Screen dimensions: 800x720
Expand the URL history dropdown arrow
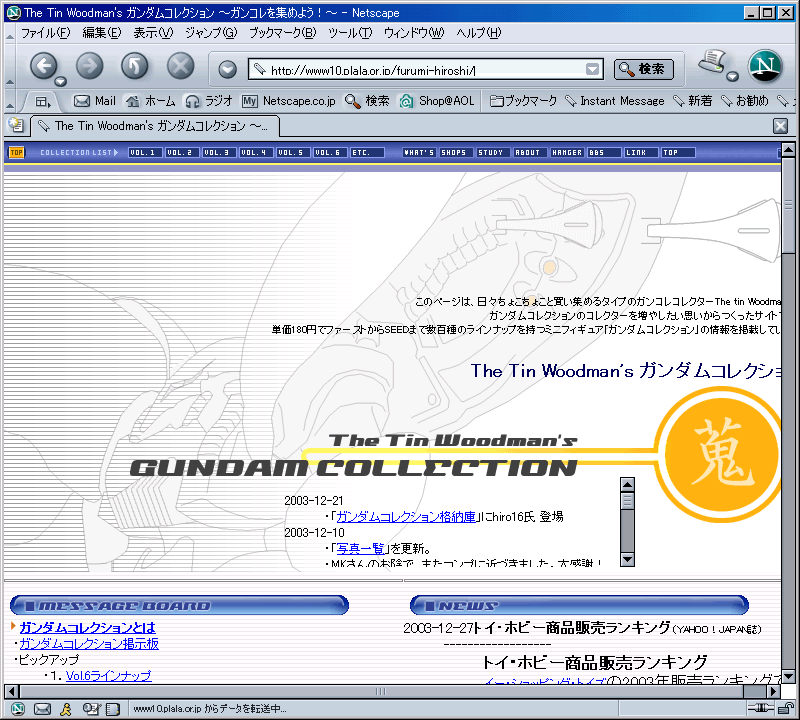click(592, 69)
